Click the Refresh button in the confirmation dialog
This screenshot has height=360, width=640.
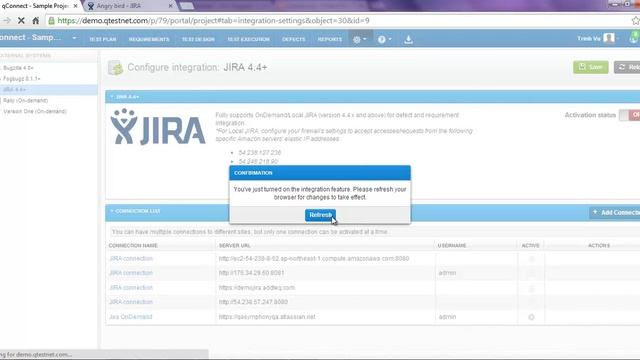[x=320, y=215]
